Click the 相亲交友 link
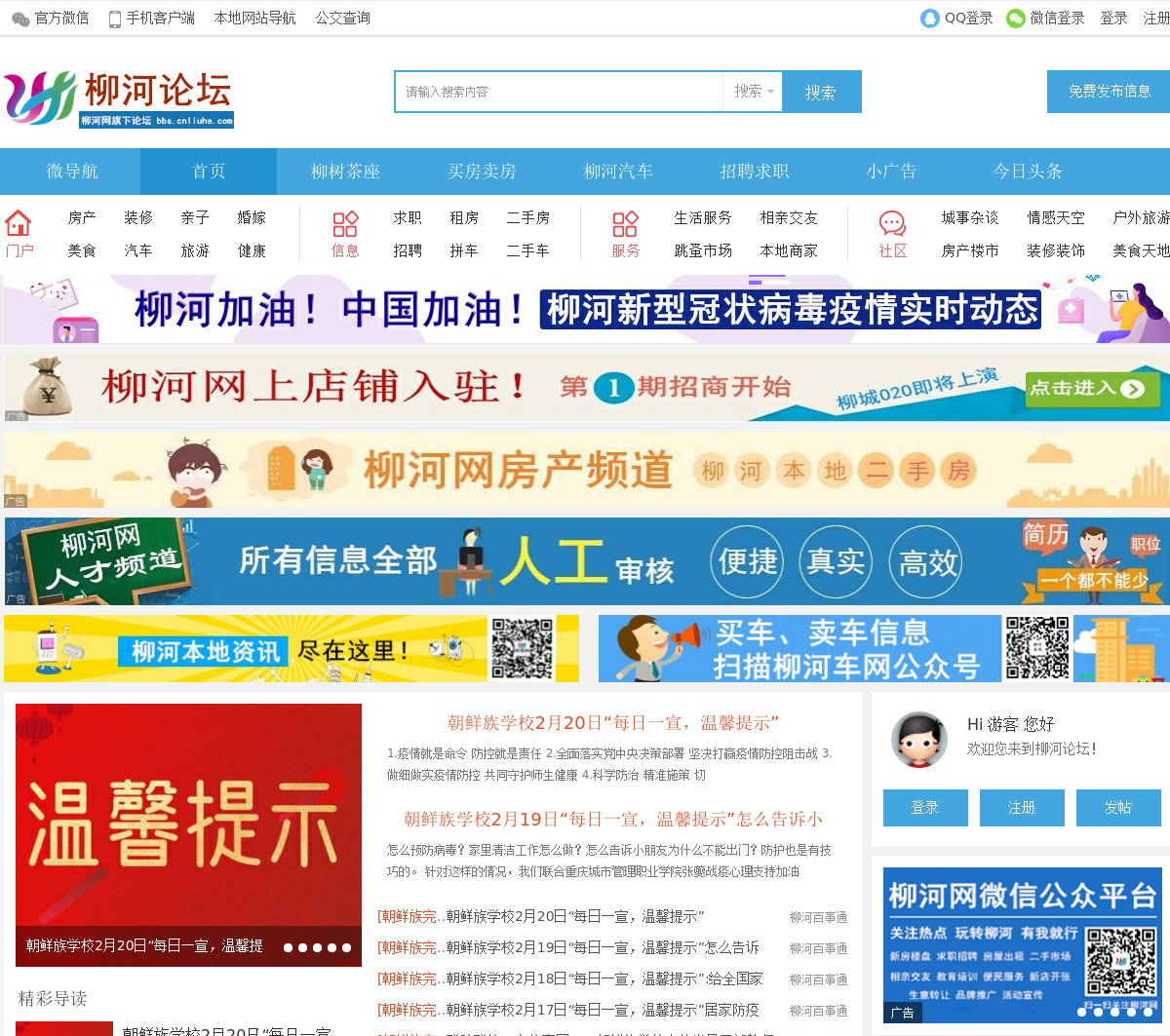The height and width of the screenshot is (1036, 1170). pos(789,218)
